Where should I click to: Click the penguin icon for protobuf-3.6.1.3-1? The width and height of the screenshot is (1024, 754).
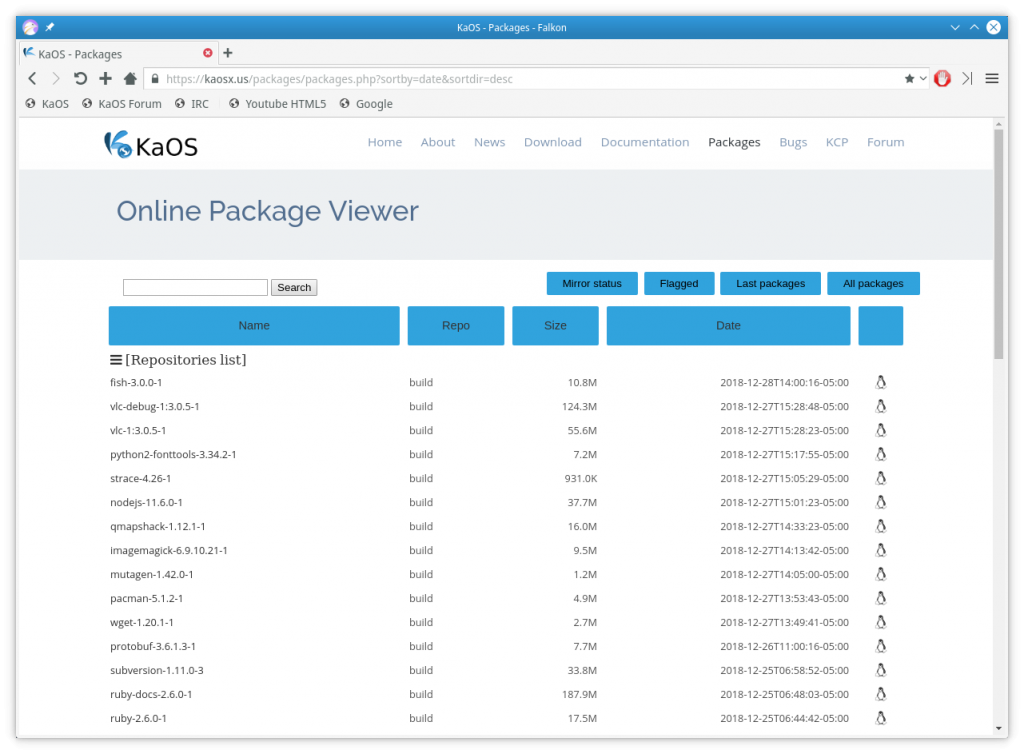pos(880,646)
